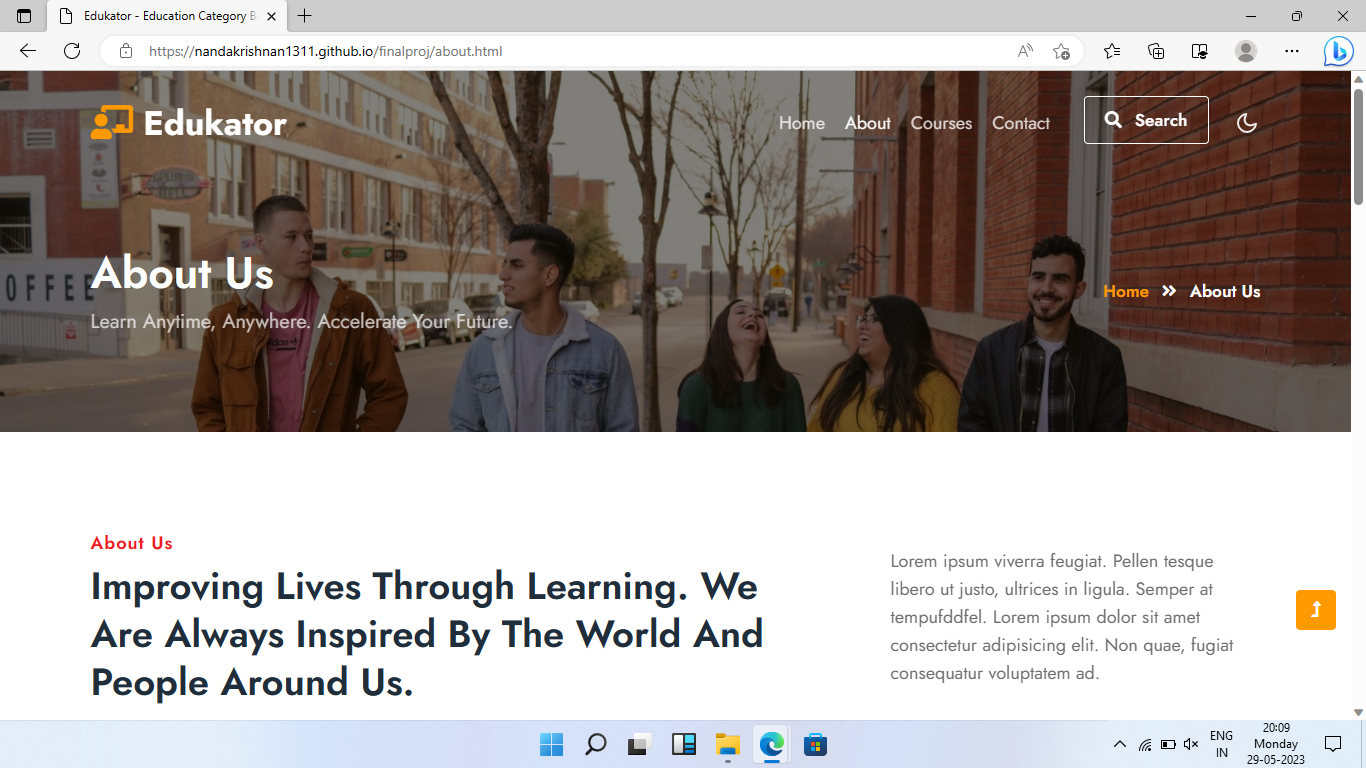
Task: Select the About menu item
Action: (x=866, y=123)
